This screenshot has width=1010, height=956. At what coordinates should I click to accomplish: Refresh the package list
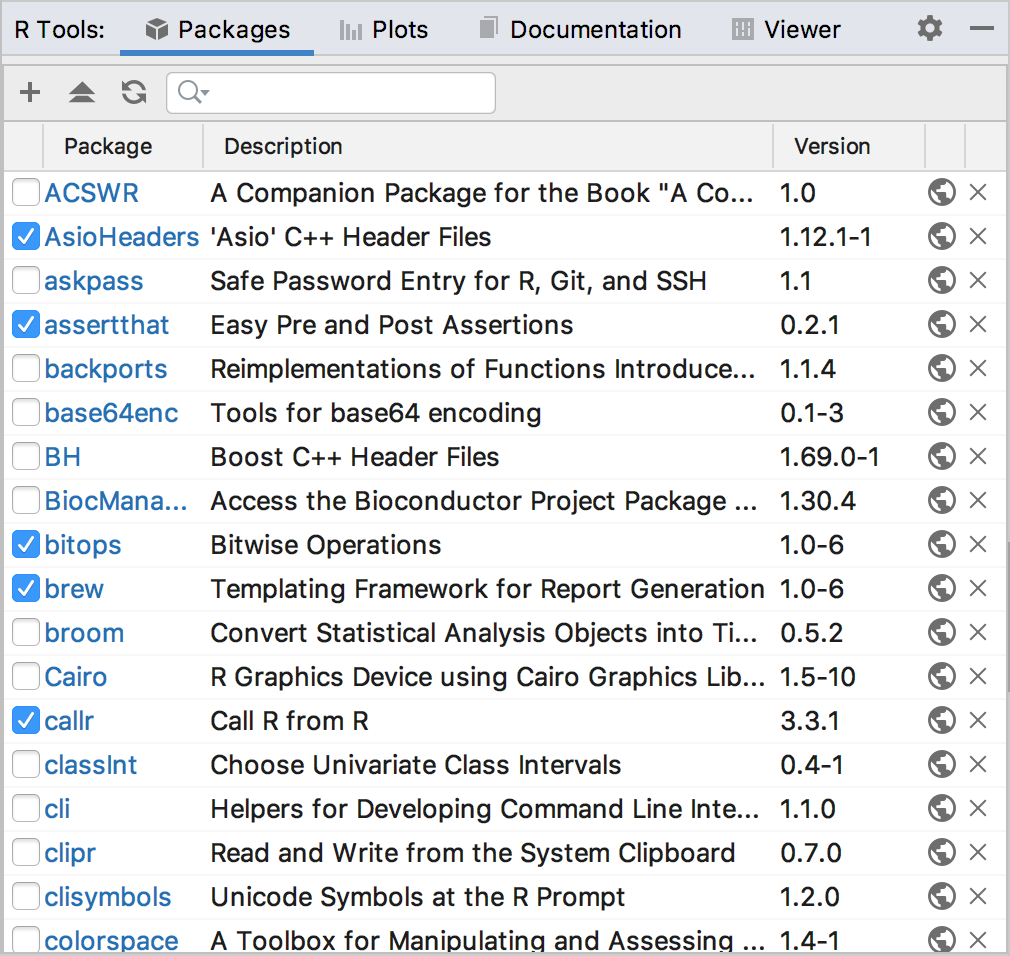click(133, 92)
